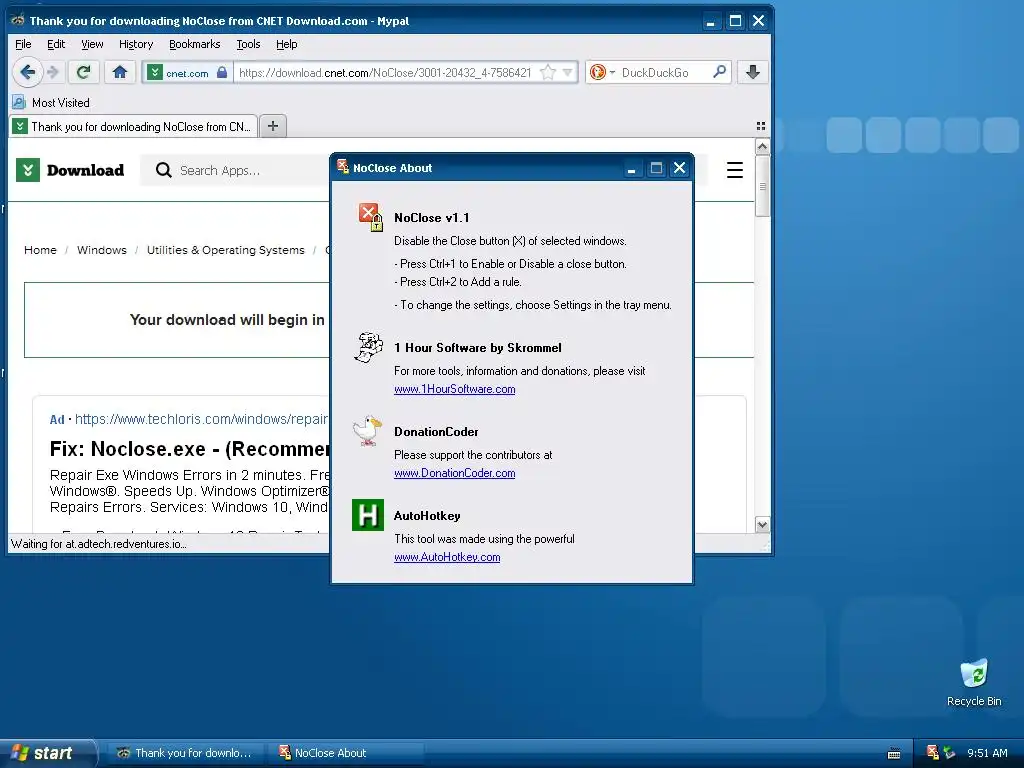Open www.DonationCoder.com link

tap(455, 473)
